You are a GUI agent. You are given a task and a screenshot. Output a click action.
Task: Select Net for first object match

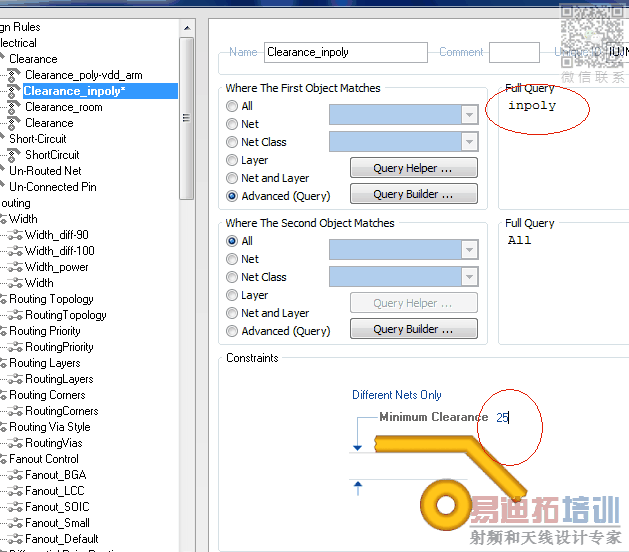pyautogui.click(x=232, y=124)
